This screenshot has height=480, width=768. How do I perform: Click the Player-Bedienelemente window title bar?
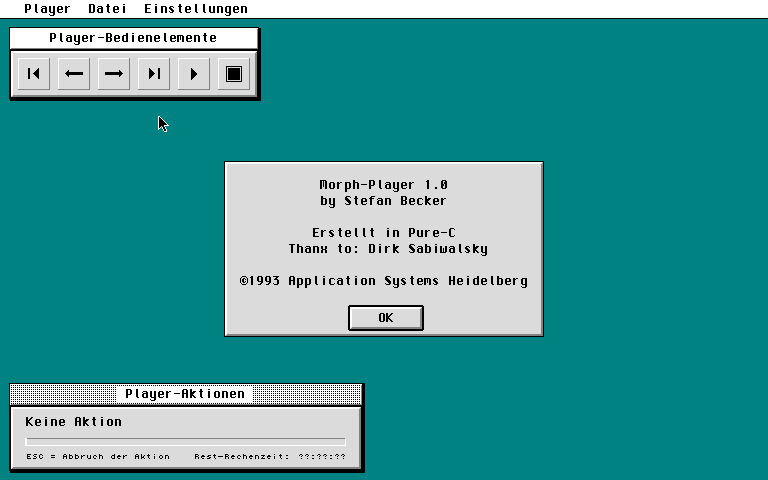click(134, 38)
